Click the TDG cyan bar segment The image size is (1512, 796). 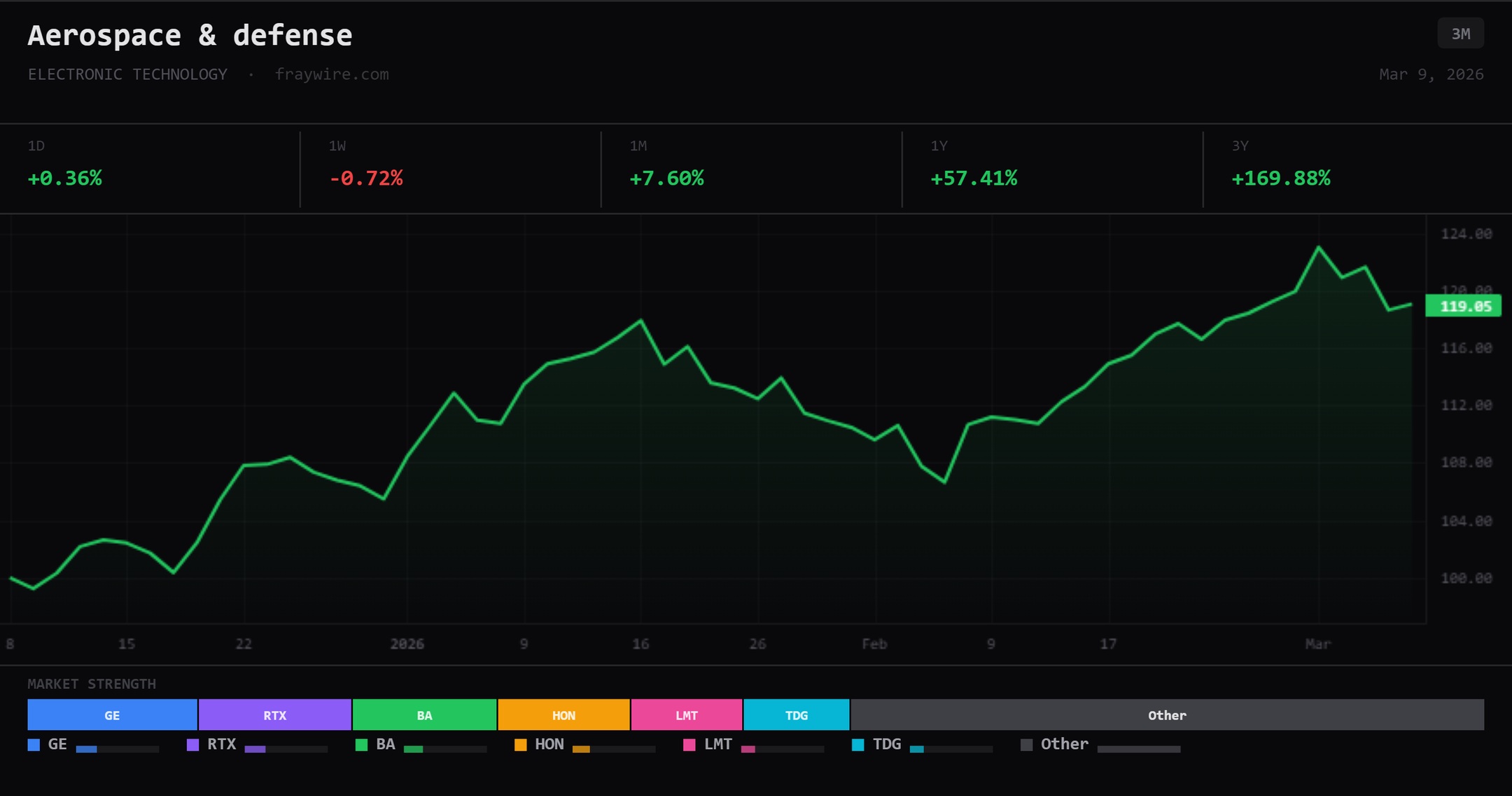(796, 715)
